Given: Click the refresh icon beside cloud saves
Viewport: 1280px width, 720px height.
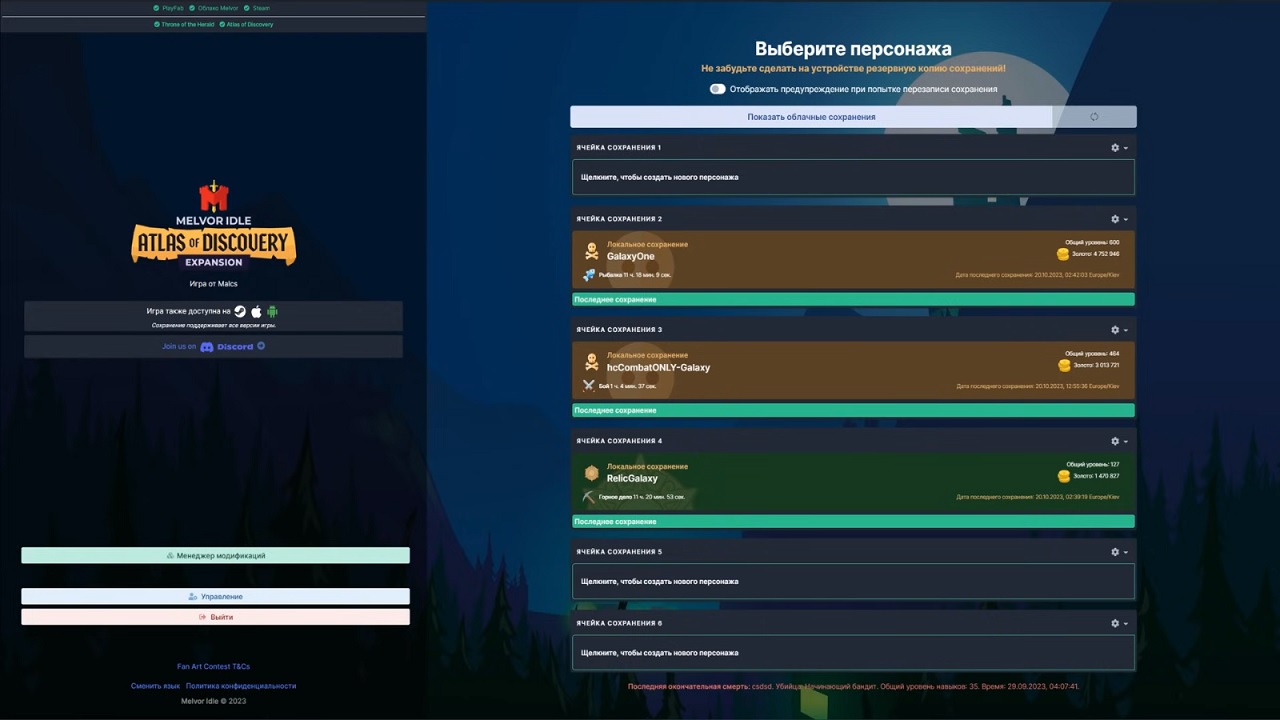Looking at the screenshot, I should point(1094,116).
